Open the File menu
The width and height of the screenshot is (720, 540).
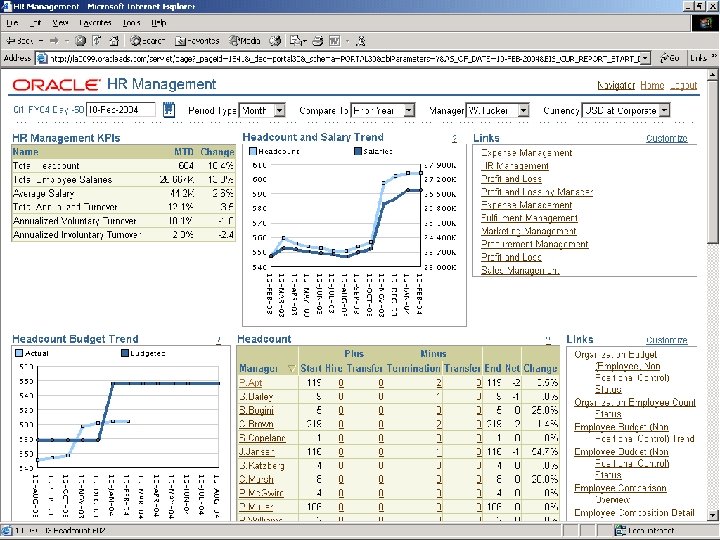[12, 22]
